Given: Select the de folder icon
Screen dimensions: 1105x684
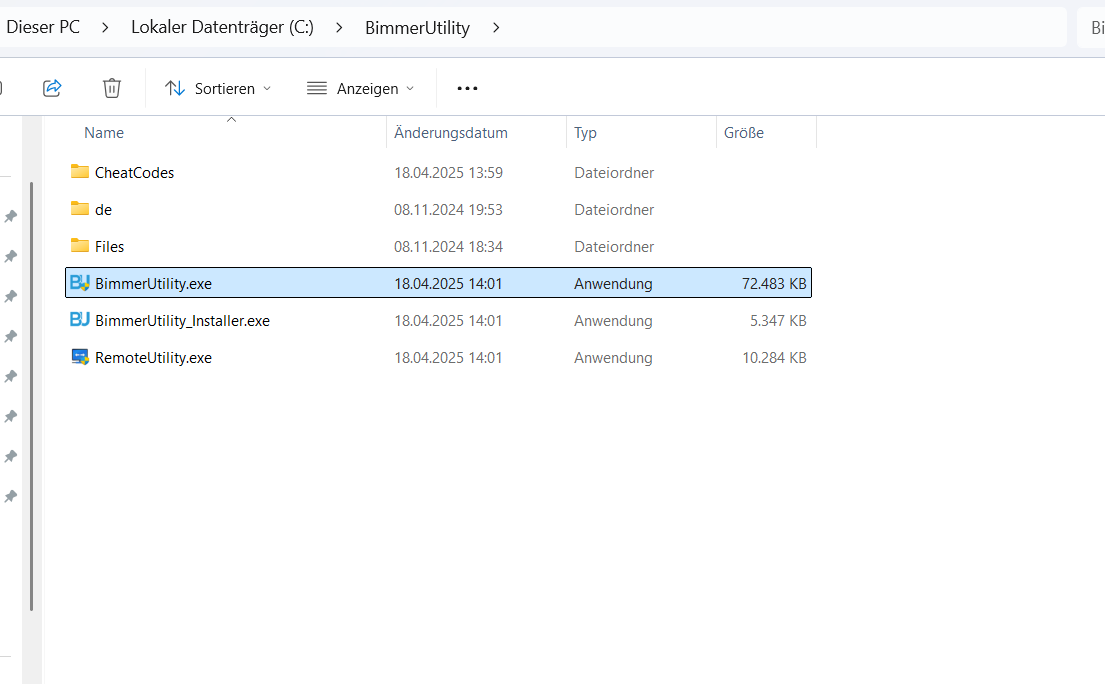Looking at the screenshot, I should click(x=80, y=209).
